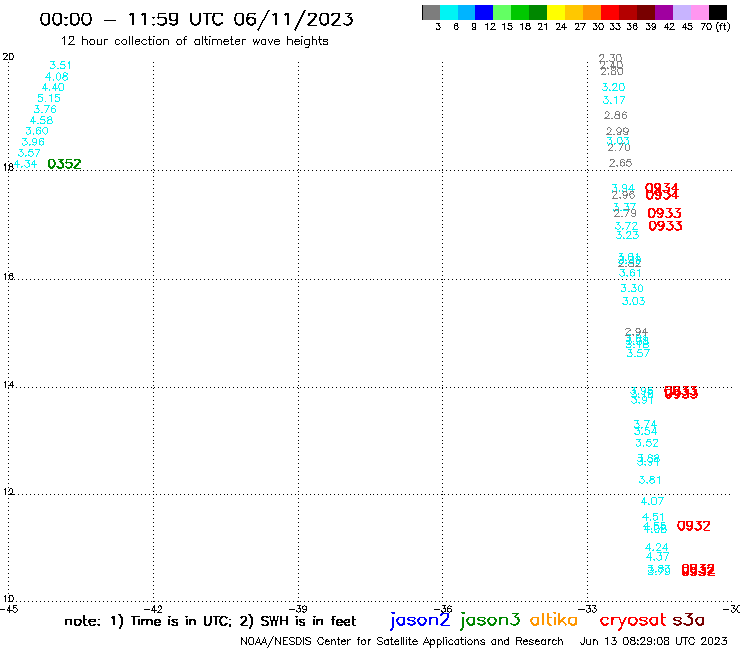
Task: Click the wave height value 3.61
Action: (630, 273)
